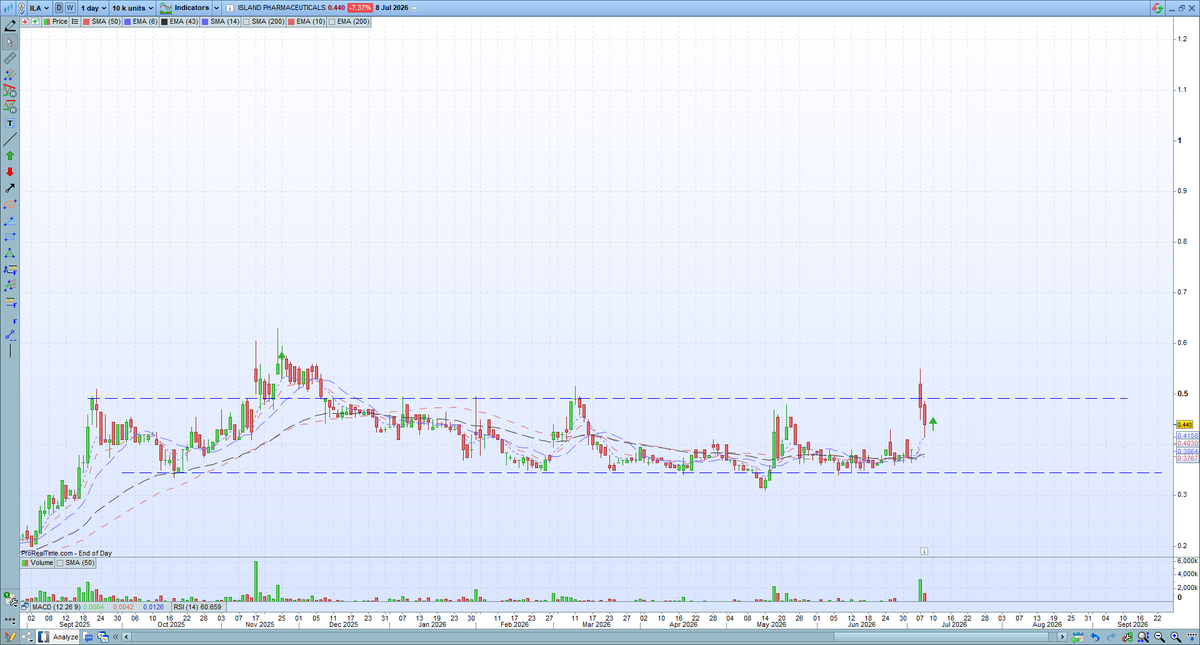The width and height of the screenshot is (1200, 645).
Task: Select the ellipse drawing tool
Action: pyautogui.click(x=10, y=204)
